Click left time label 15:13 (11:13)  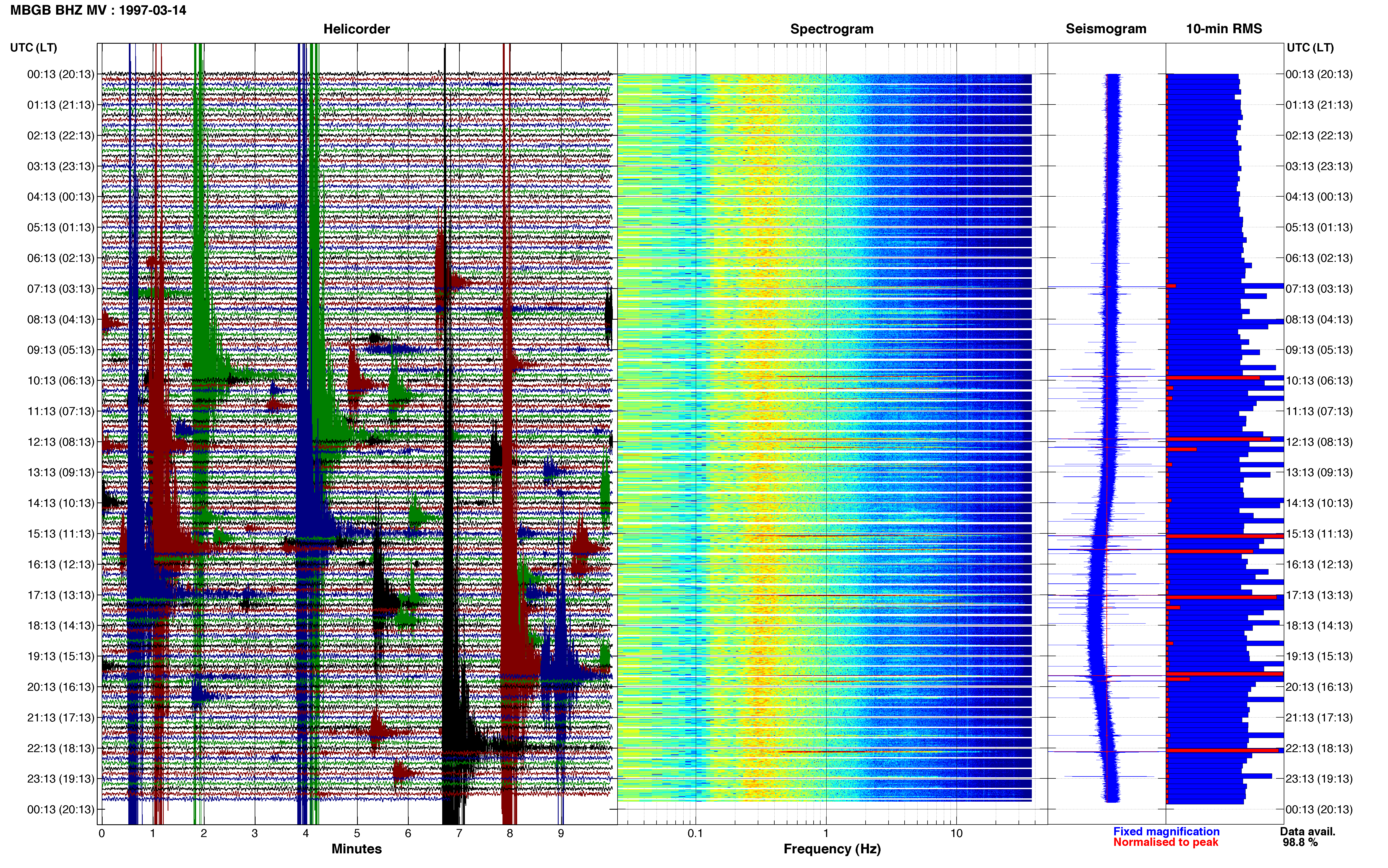coord(61,534)
